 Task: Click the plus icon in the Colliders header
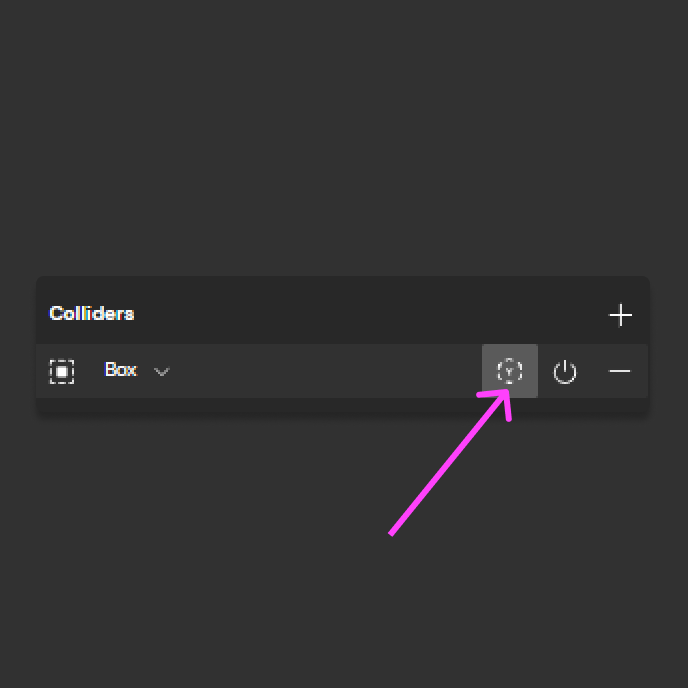(x=620, y=315)
